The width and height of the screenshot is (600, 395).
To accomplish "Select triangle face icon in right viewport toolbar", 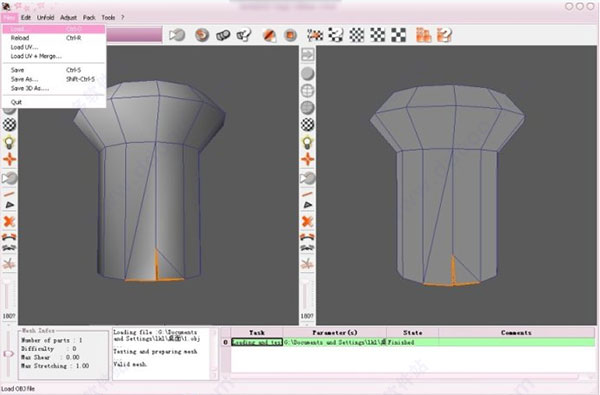I will pos(308,205).
